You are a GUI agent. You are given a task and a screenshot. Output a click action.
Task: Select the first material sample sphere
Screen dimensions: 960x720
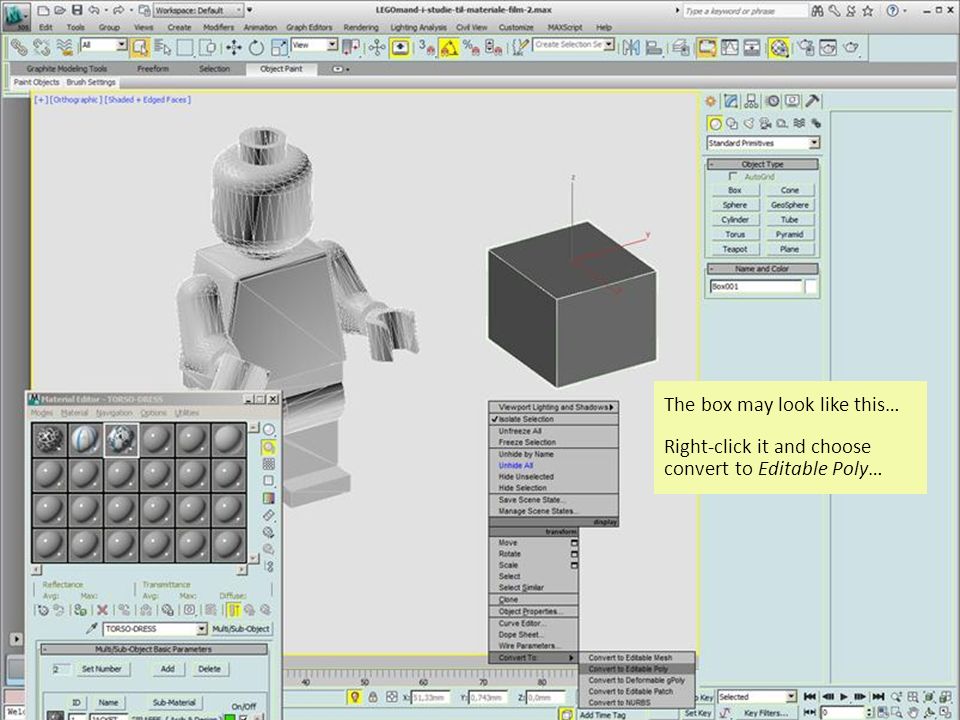[x=50, y=440]
